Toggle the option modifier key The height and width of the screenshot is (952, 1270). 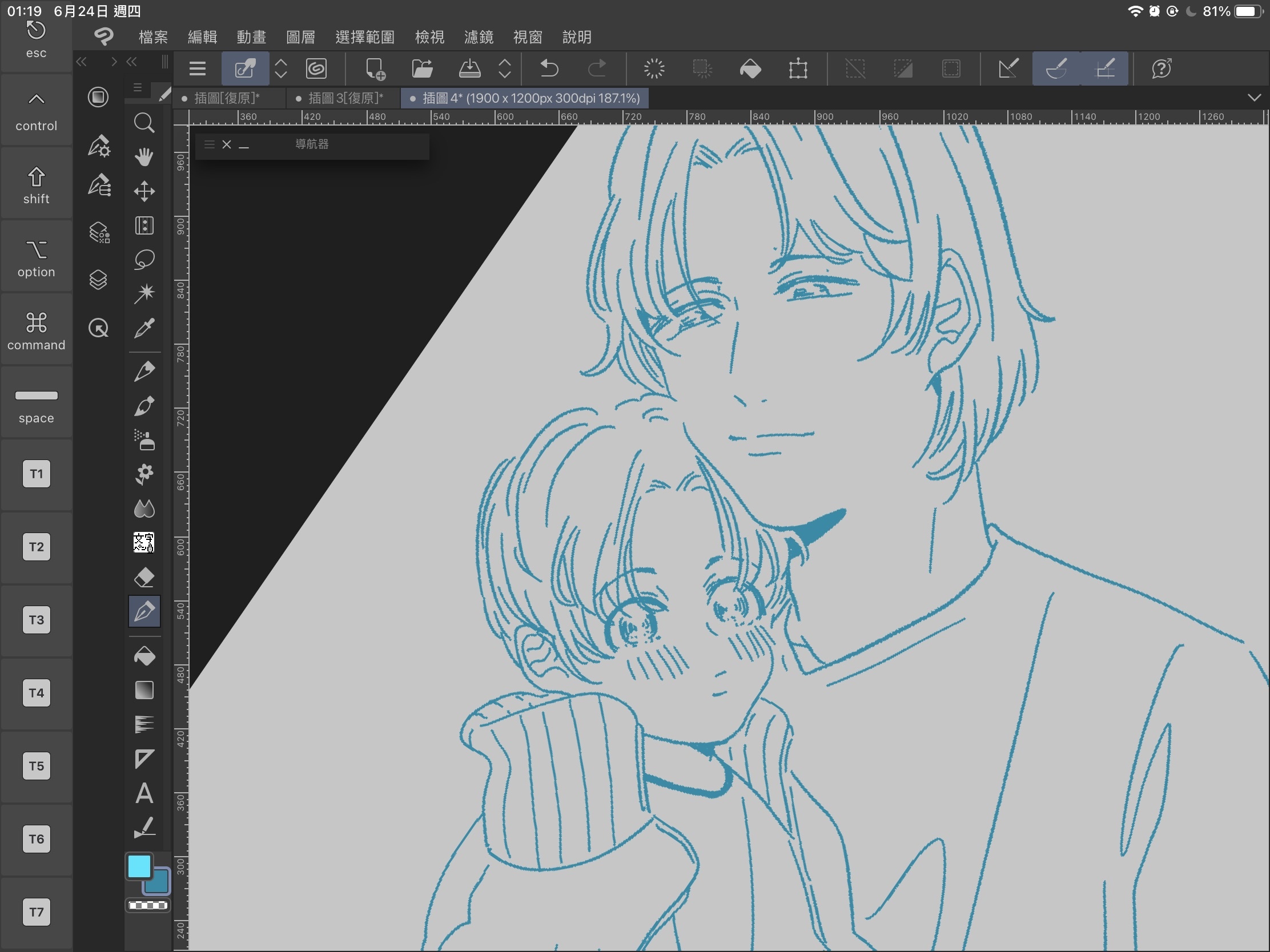[x=36, y=257]
